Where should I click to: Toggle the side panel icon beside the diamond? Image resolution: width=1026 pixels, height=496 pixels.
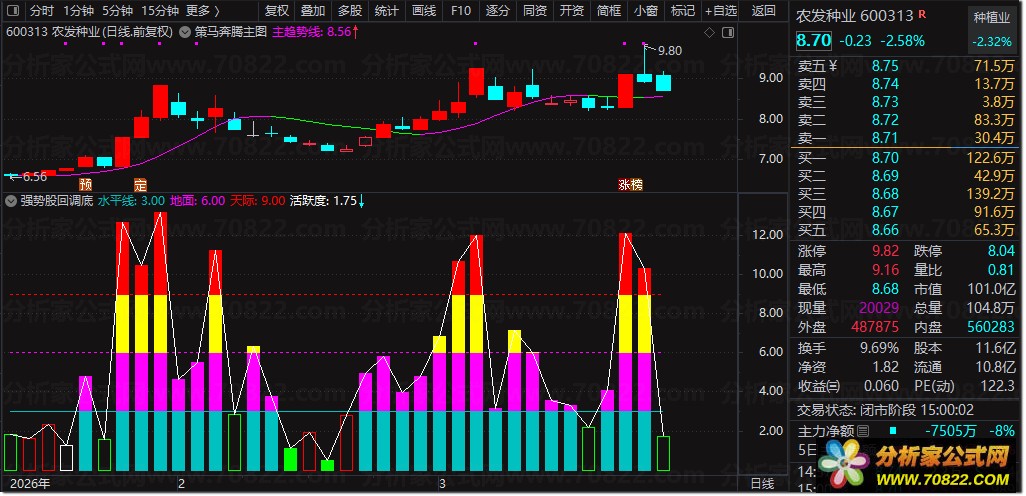pos(727,32)
